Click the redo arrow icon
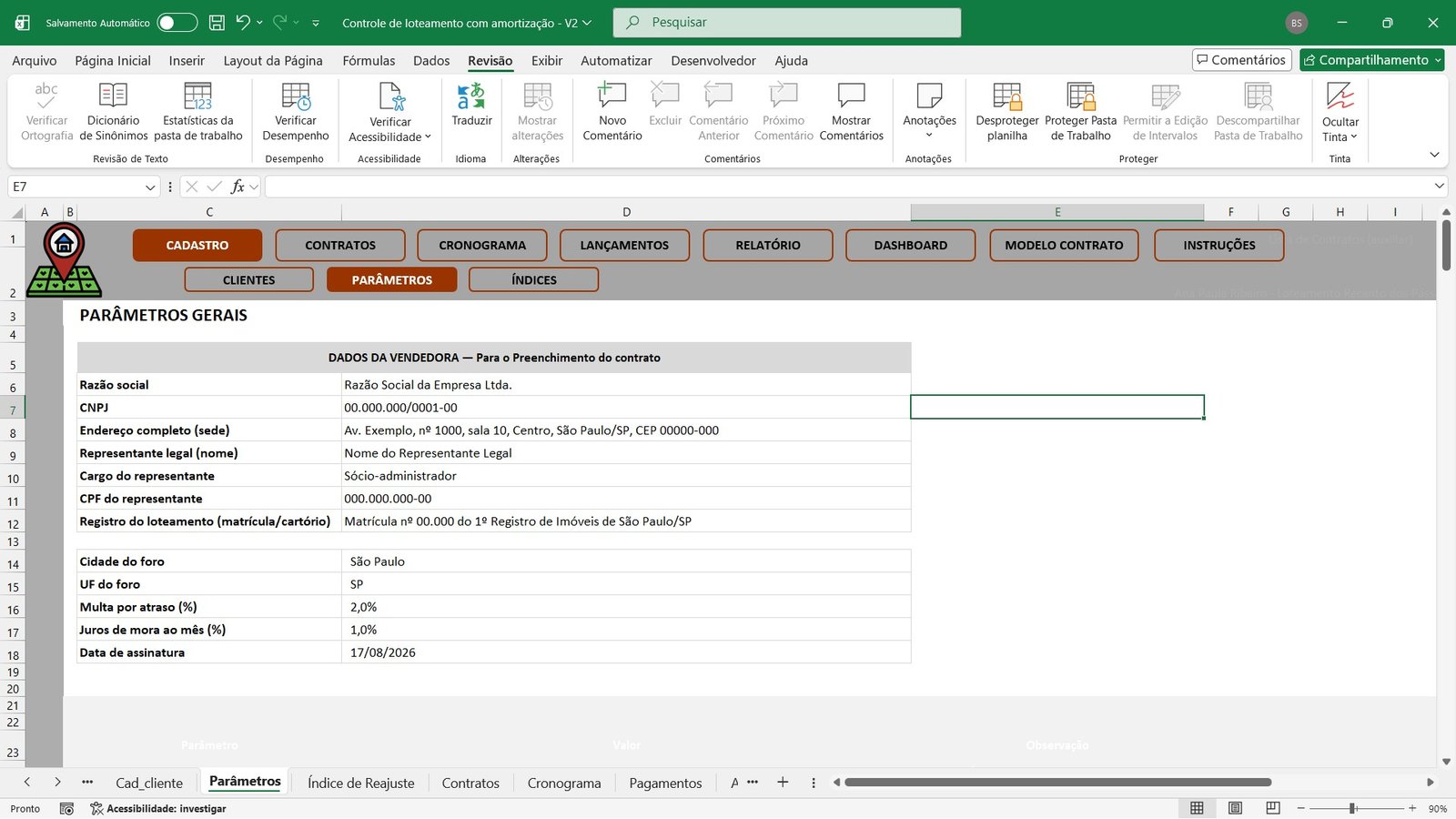The image size is (1456, 819). (x=280, y=22)
